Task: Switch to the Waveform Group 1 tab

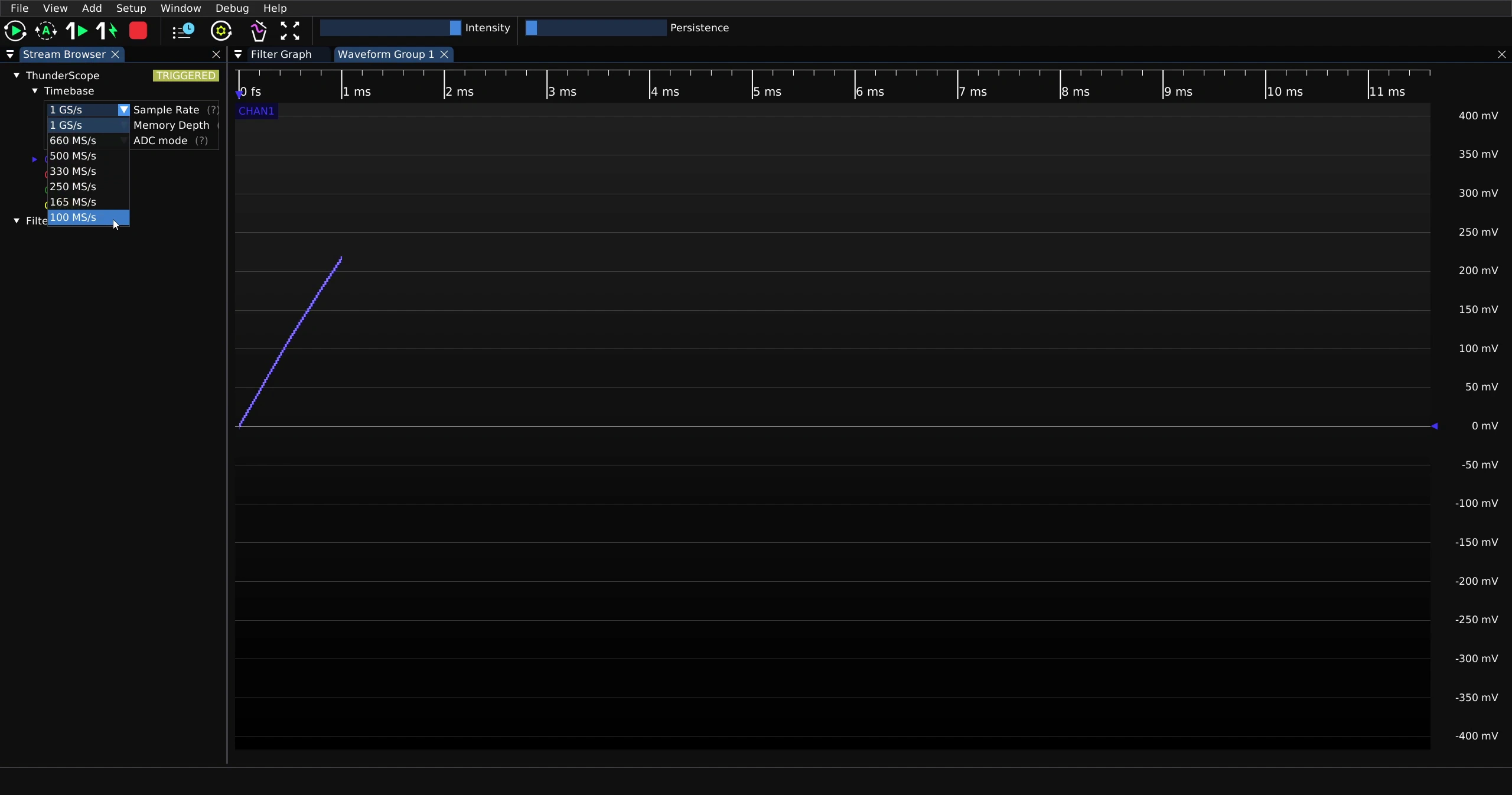Action: [386, 54]
